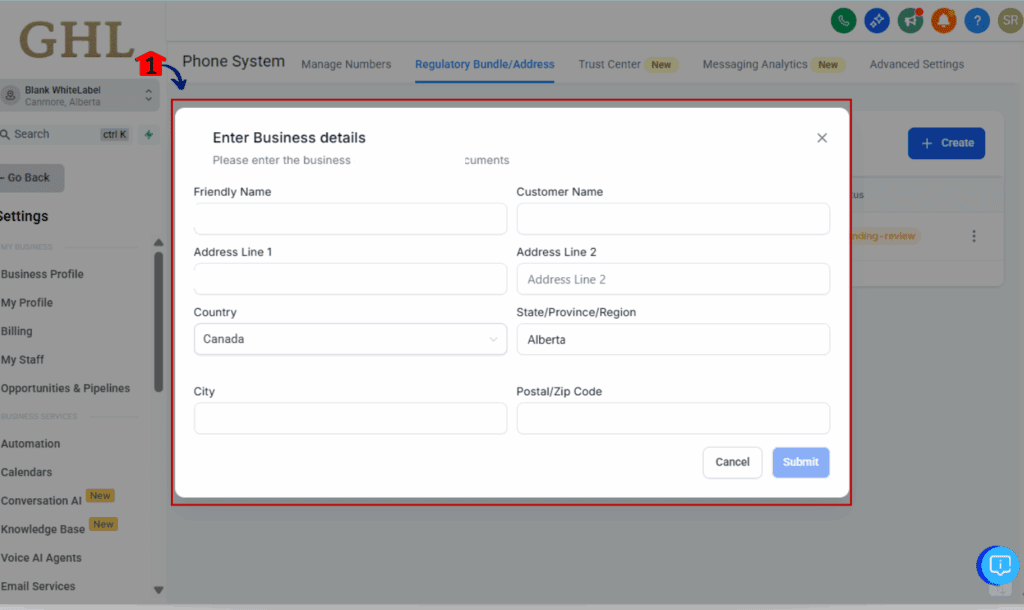Open the phone dialer icon in top bar
Image resolution: width=1024 pixels, height=610 pixels.
(x=843, y=20)
